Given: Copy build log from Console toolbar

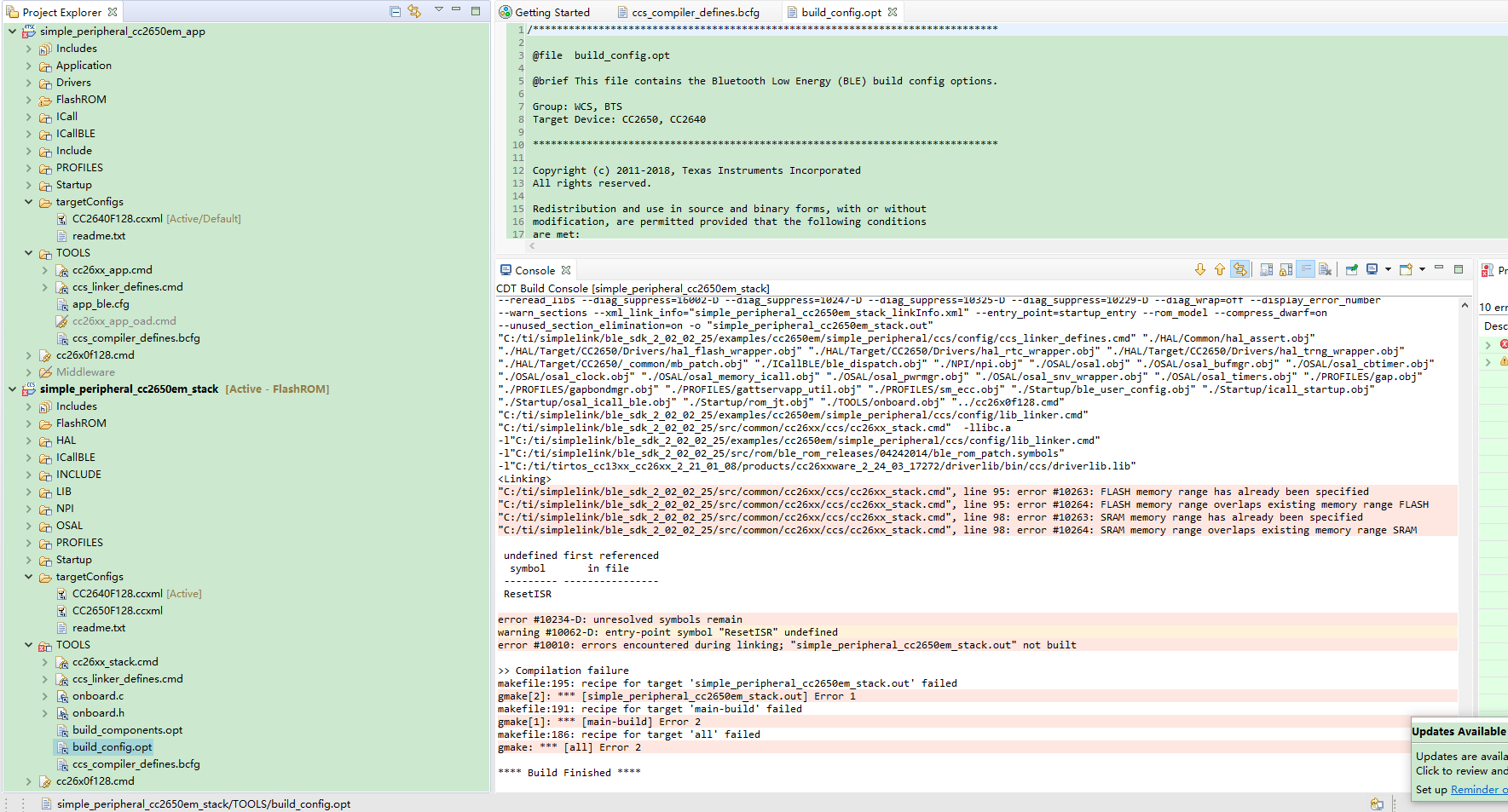Looking at the screenshot, I should [1267, 270].
